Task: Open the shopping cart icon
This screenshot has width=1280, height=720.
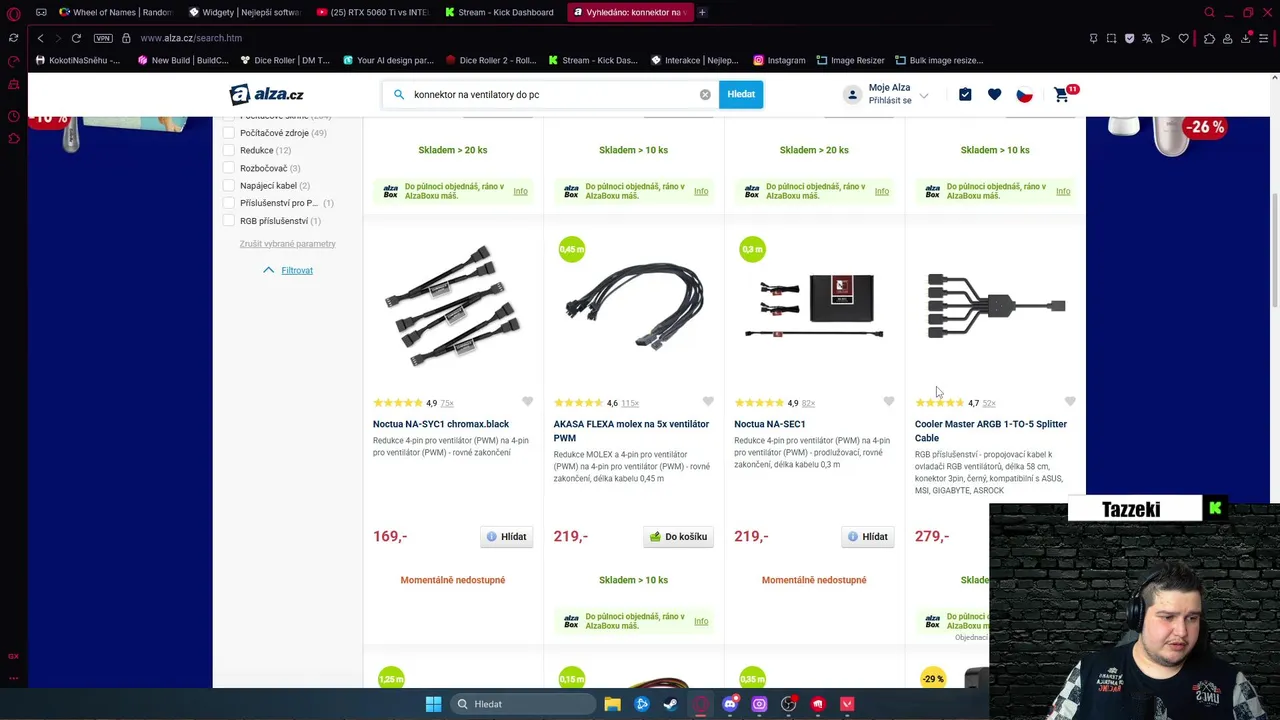Action: [1062, 94]
